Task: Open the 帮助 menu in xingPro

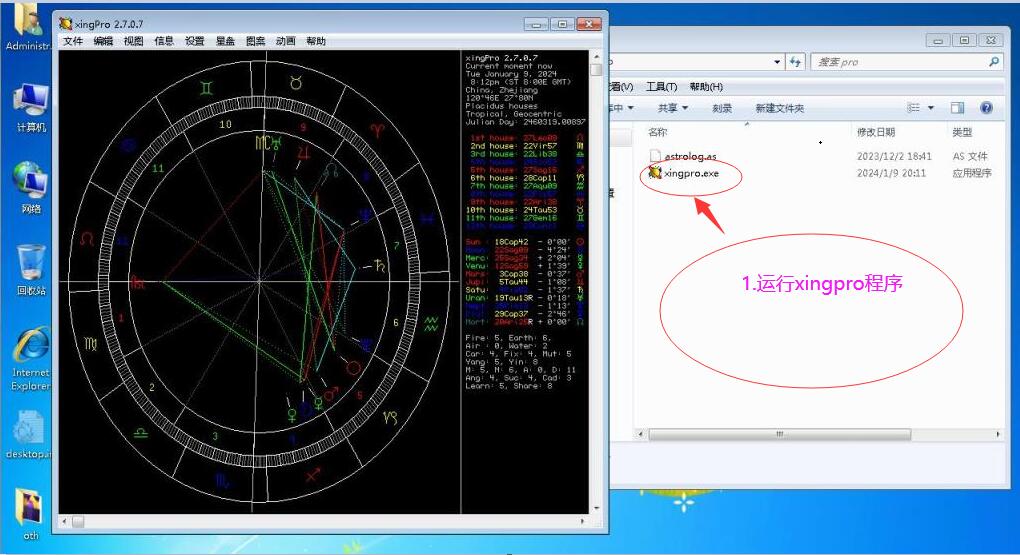Action: [316, 41]
